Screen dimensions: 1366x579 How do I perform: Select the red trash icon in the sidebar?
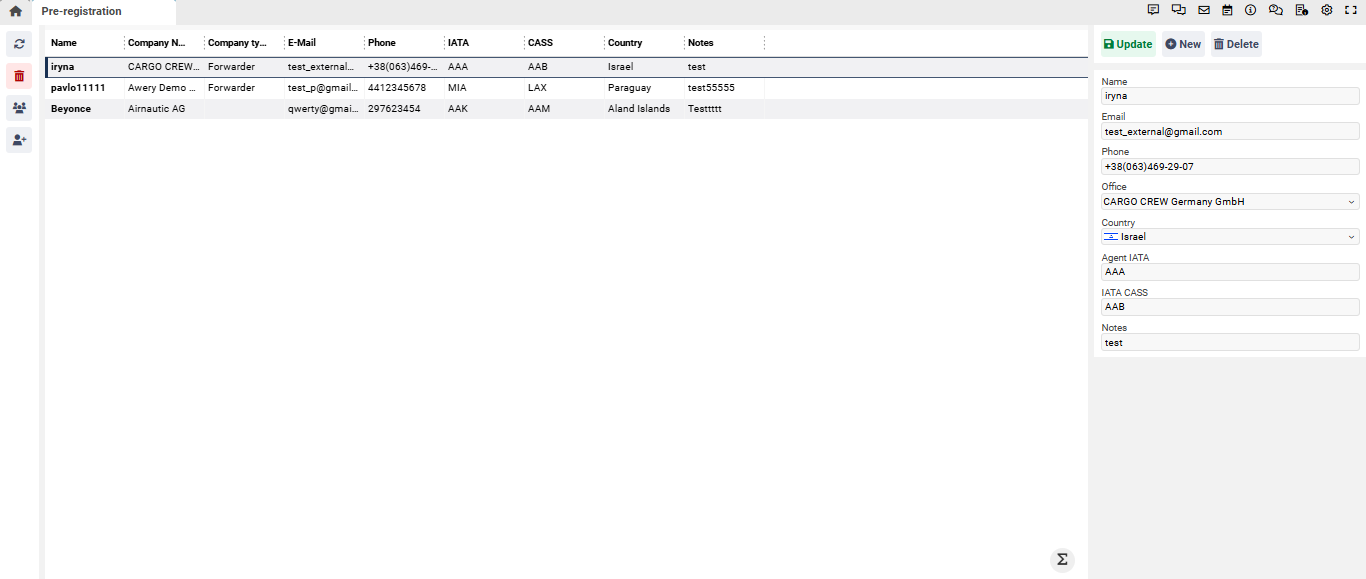[x=18, y=76]
